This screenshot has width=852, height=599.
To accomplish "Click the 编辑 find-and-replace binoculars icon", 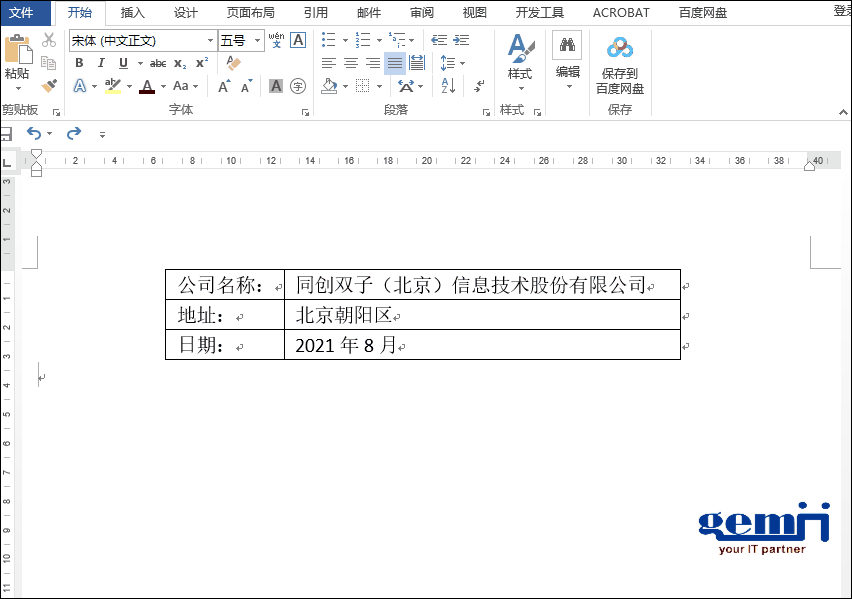I will tap(566, 45).
